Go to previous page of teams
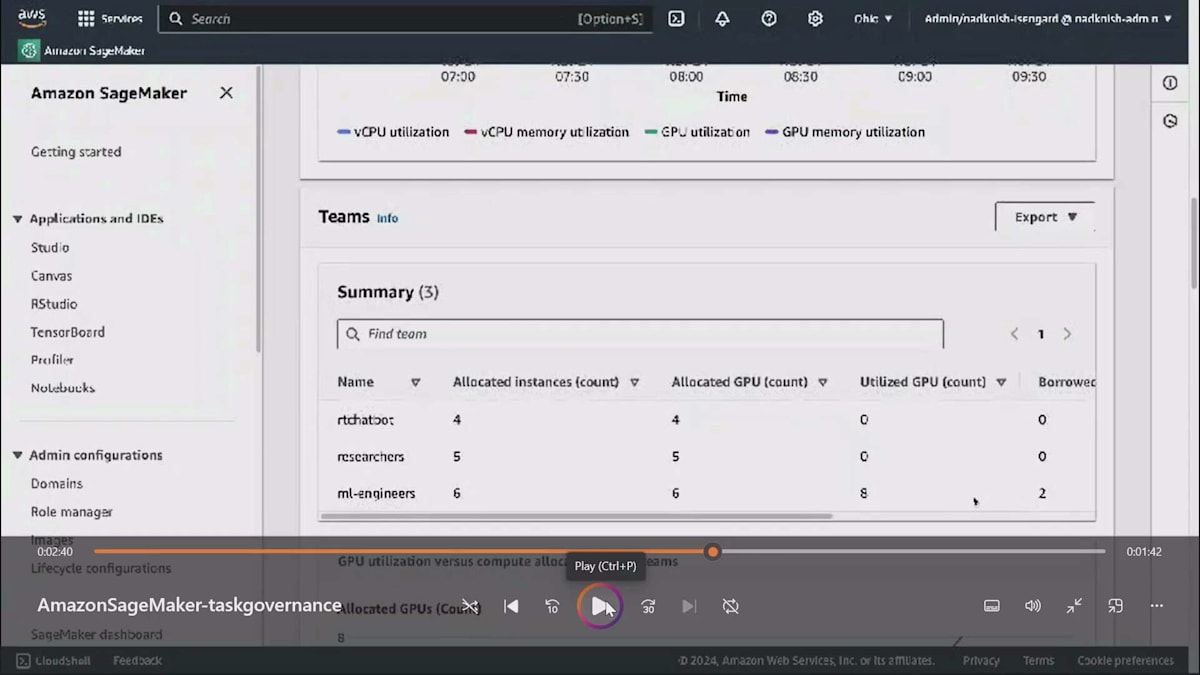 point(1014,334)
